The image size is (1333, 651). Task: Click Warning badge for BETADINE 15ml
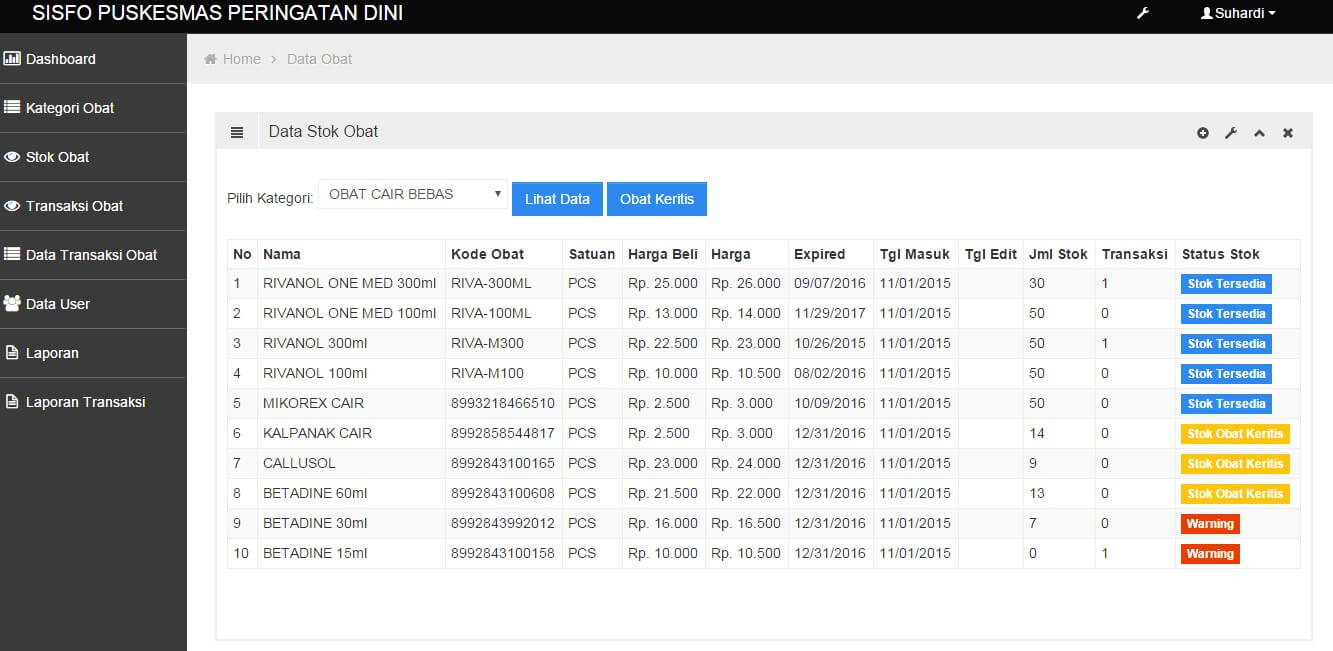1211,554
